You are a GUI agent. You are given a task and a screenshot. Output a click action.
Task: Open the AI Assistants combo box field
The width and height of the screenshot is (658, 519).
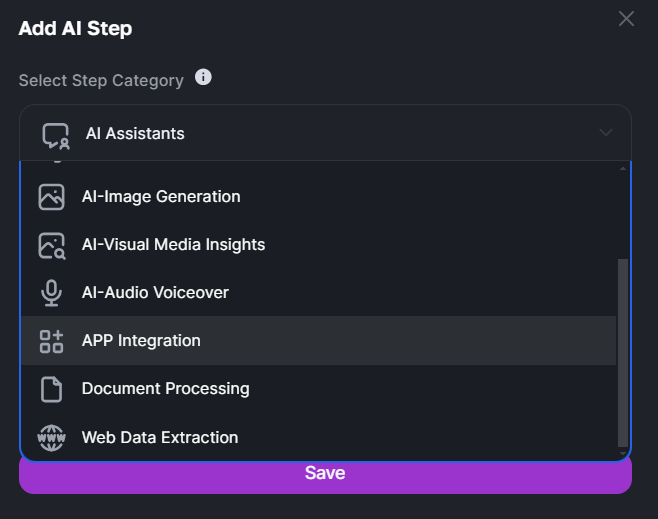point(325,133)
